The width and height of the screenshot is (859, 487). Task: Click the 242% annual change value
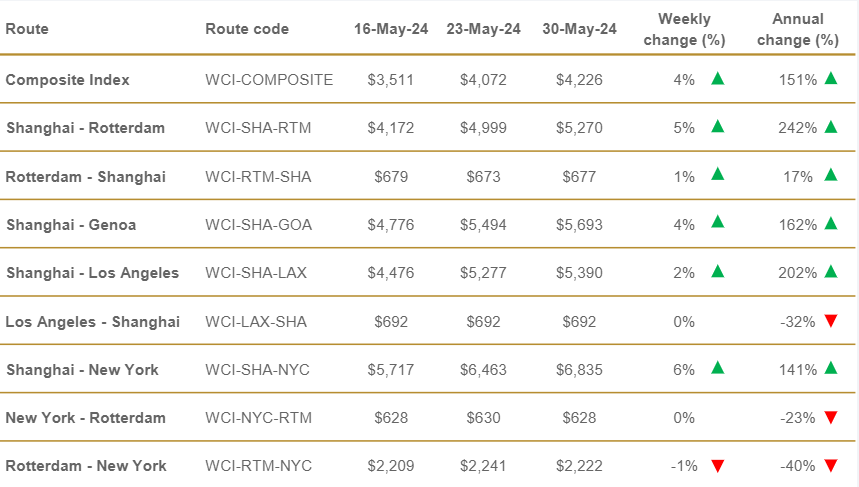[x=797, y=128]
